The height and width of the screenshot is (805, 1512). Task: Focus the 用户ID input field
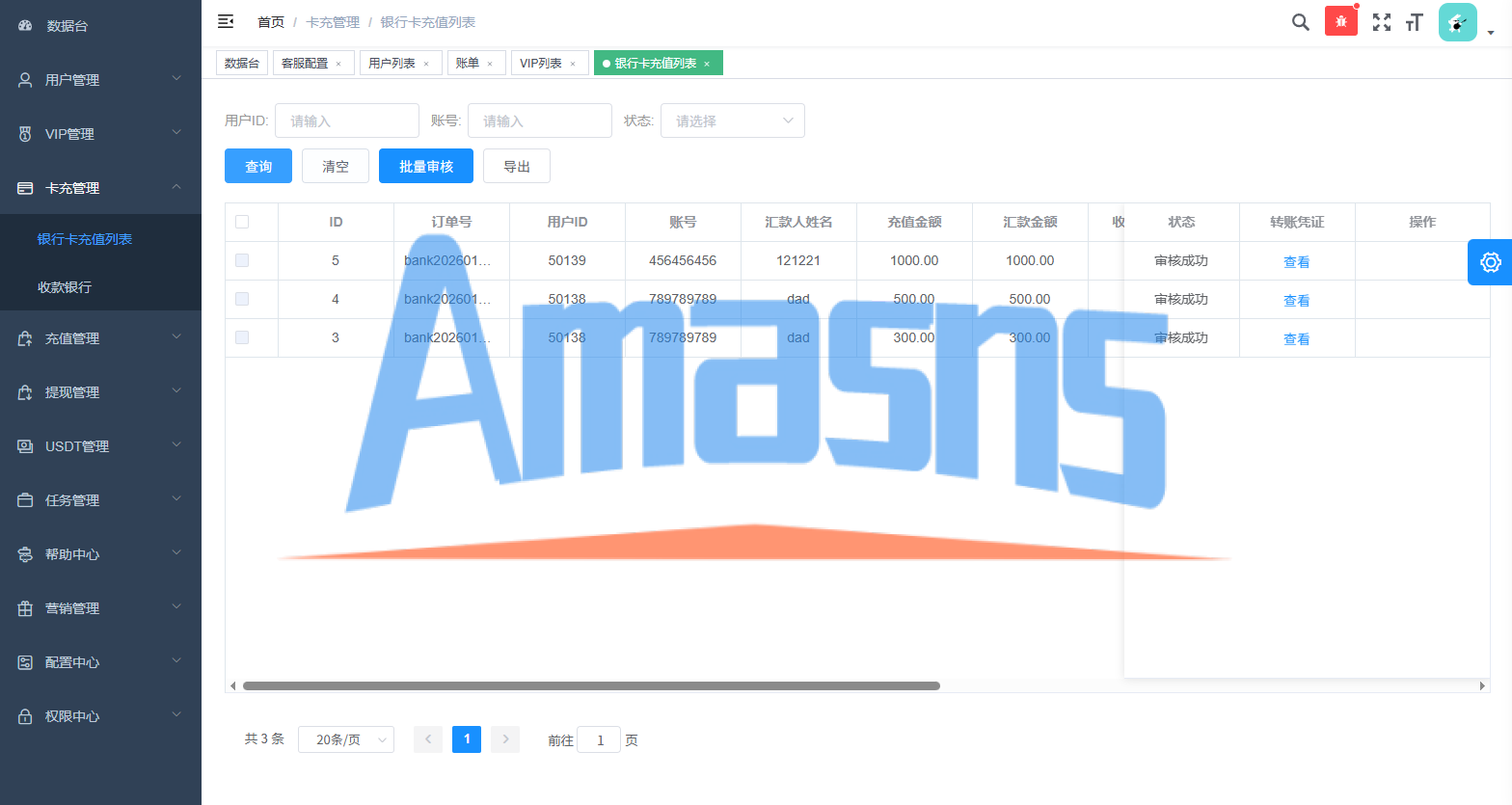point(347,121)
